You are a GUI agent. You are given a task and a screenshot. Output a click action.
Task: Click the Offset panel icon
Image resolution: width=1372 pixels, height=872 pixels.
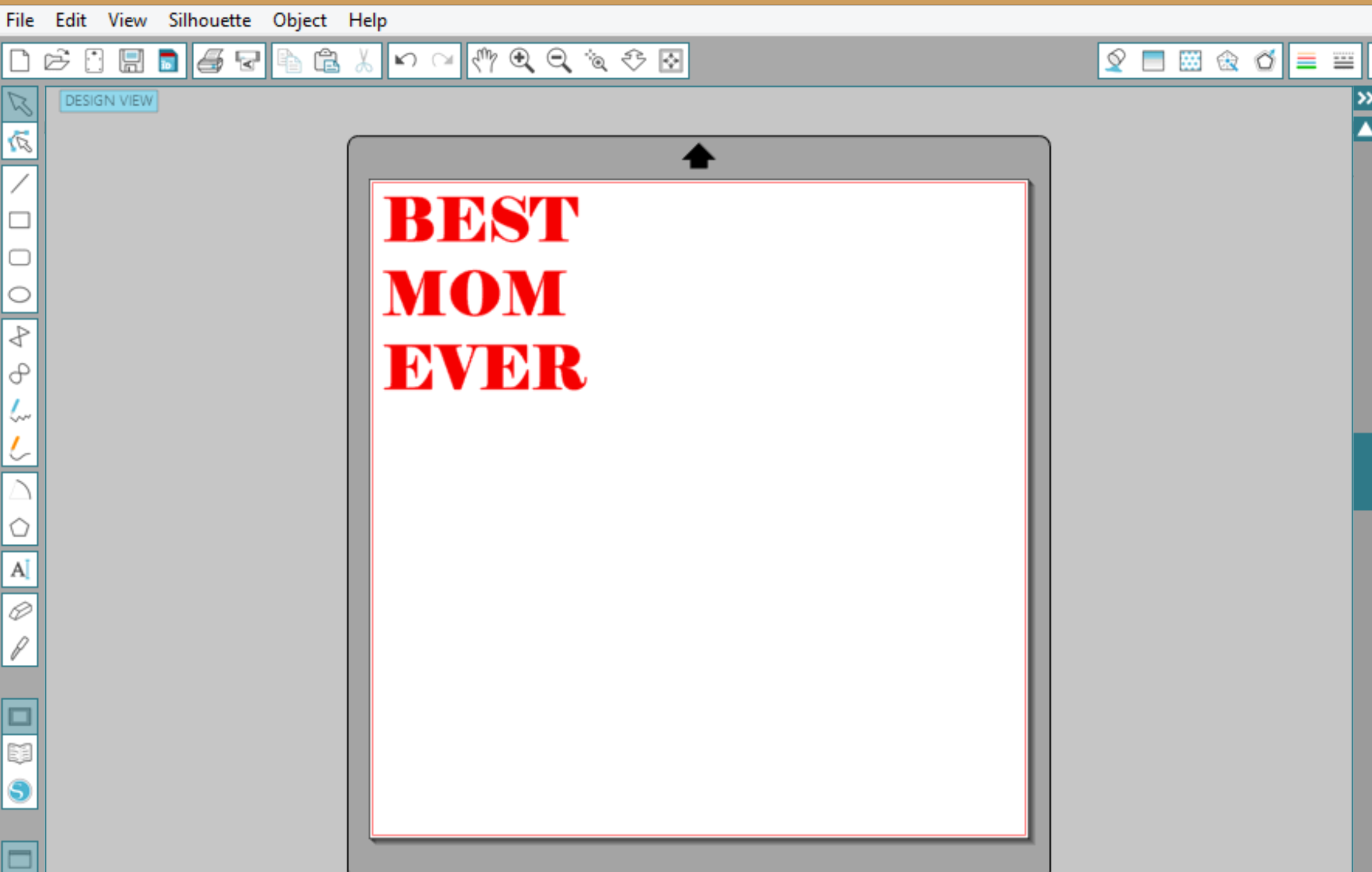(x=1265, y=61)
